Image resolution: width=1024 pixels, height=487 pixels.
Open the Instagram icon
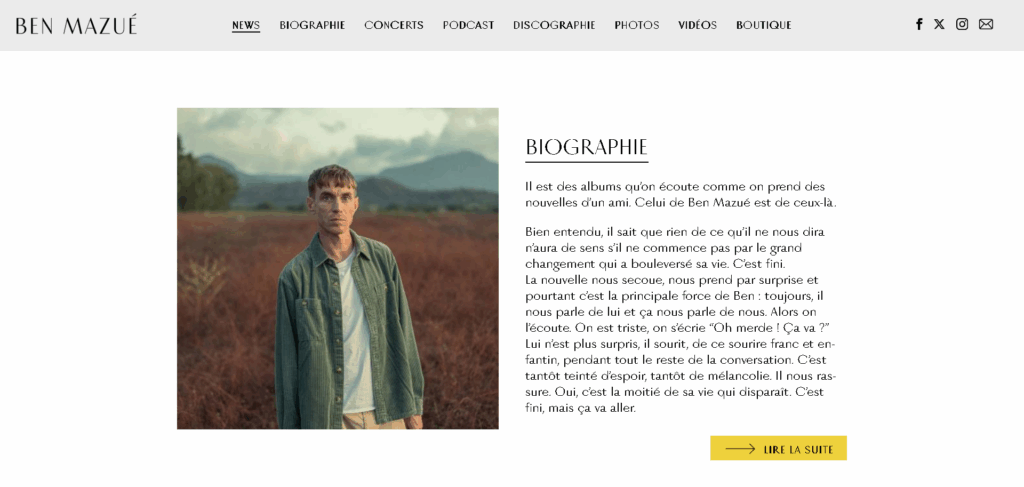(962, 24)
